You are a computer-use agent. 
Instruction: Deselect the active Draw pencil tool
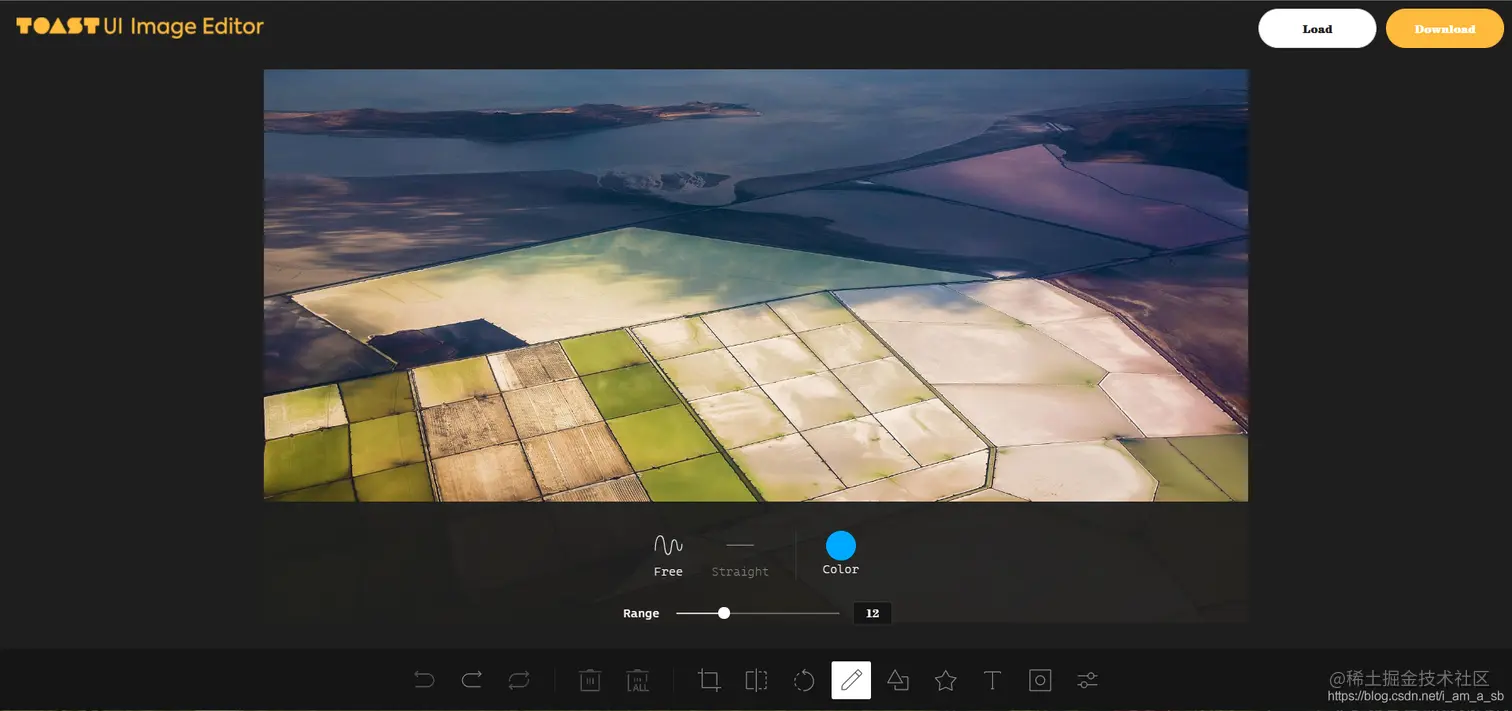pyautogui.click(x=851, y=680)
